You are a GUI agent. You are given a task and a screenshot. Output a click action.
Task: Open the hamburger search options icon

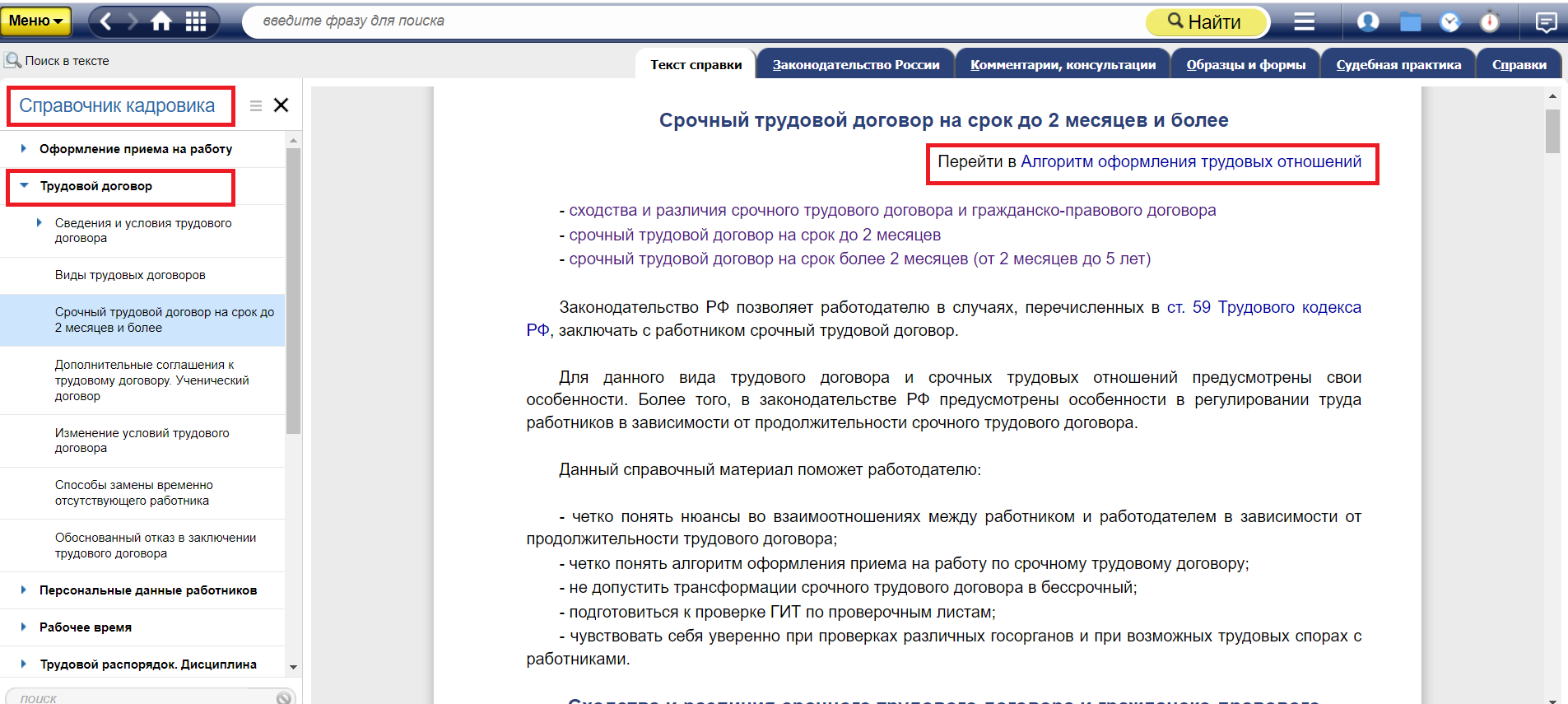[x=1304, y=21]
